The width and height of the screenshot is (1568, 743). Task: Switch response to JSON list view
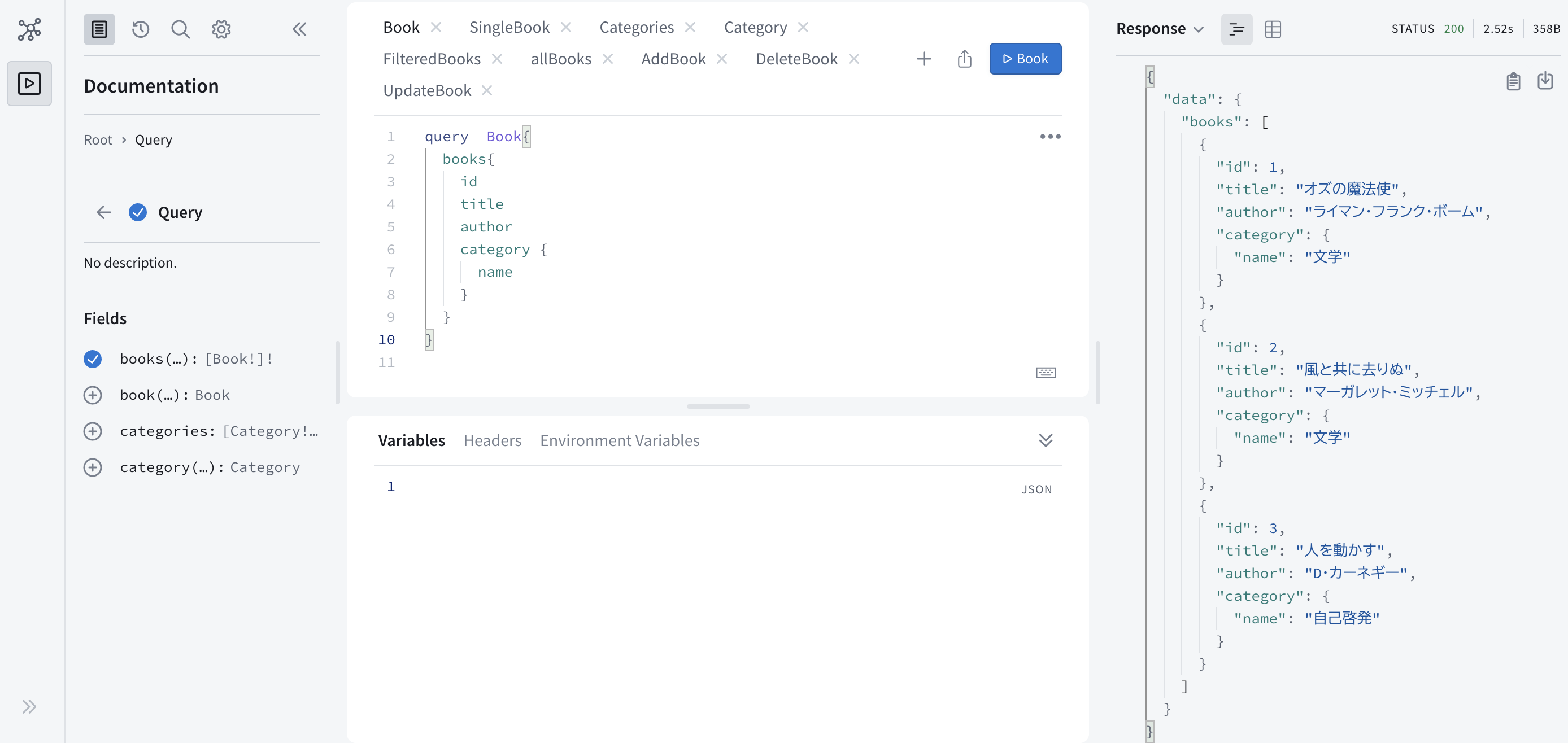(1236, 29)
